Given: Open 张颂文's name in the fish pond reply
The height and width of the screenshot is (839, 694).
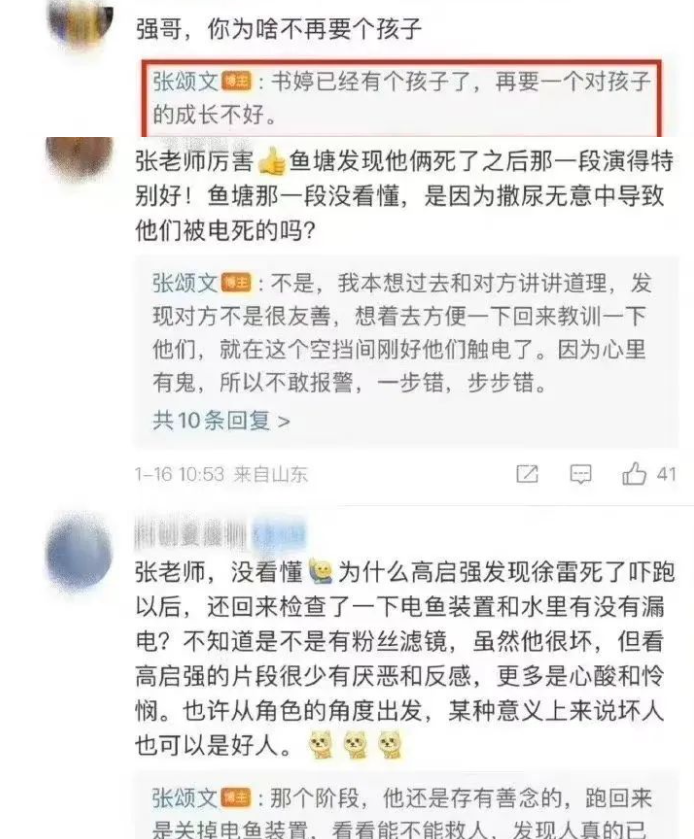Looking at the screenshot, I should (185, 283).
